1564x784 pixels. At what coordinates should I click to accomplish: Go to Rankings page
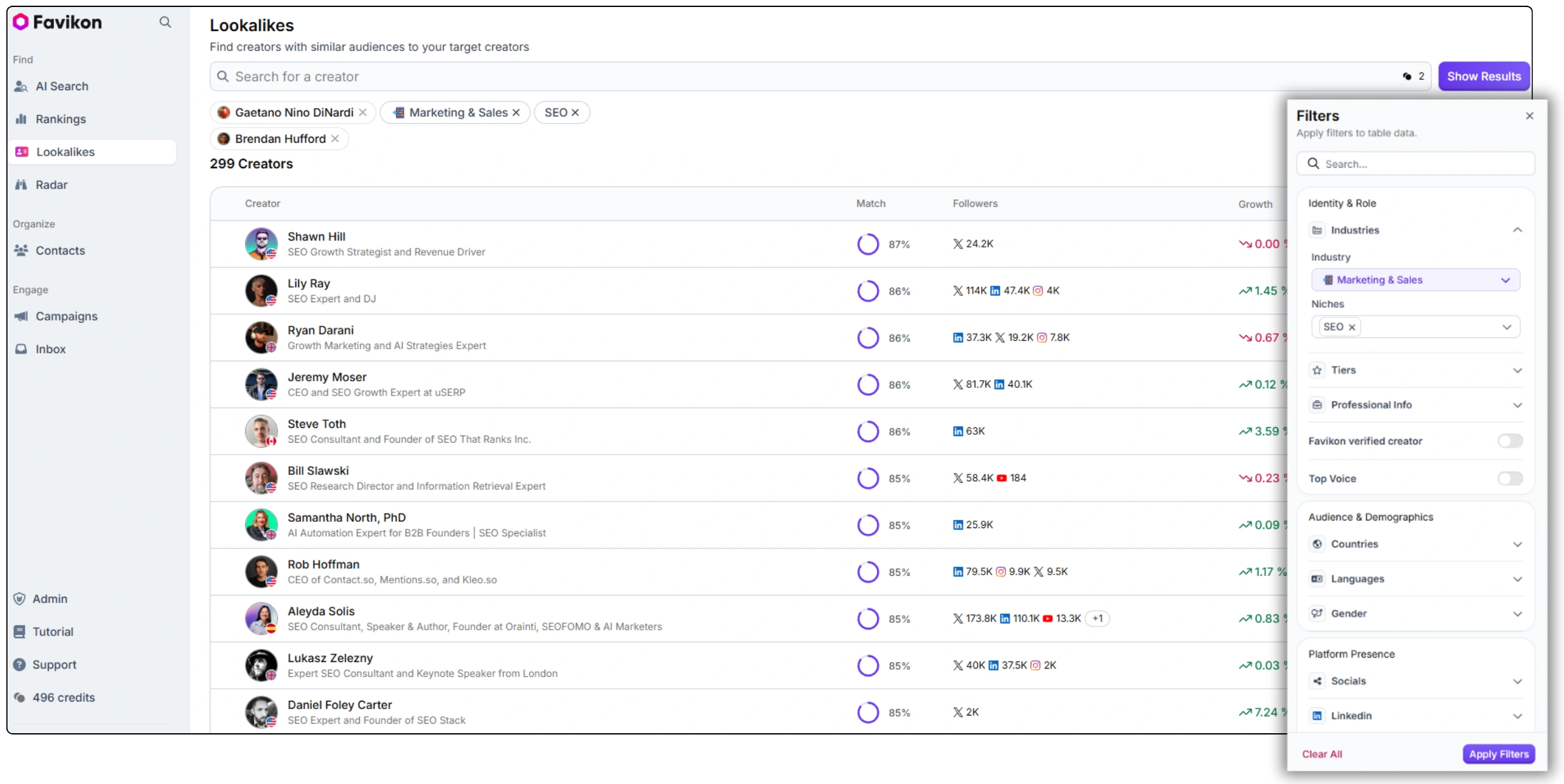(60, 119)
